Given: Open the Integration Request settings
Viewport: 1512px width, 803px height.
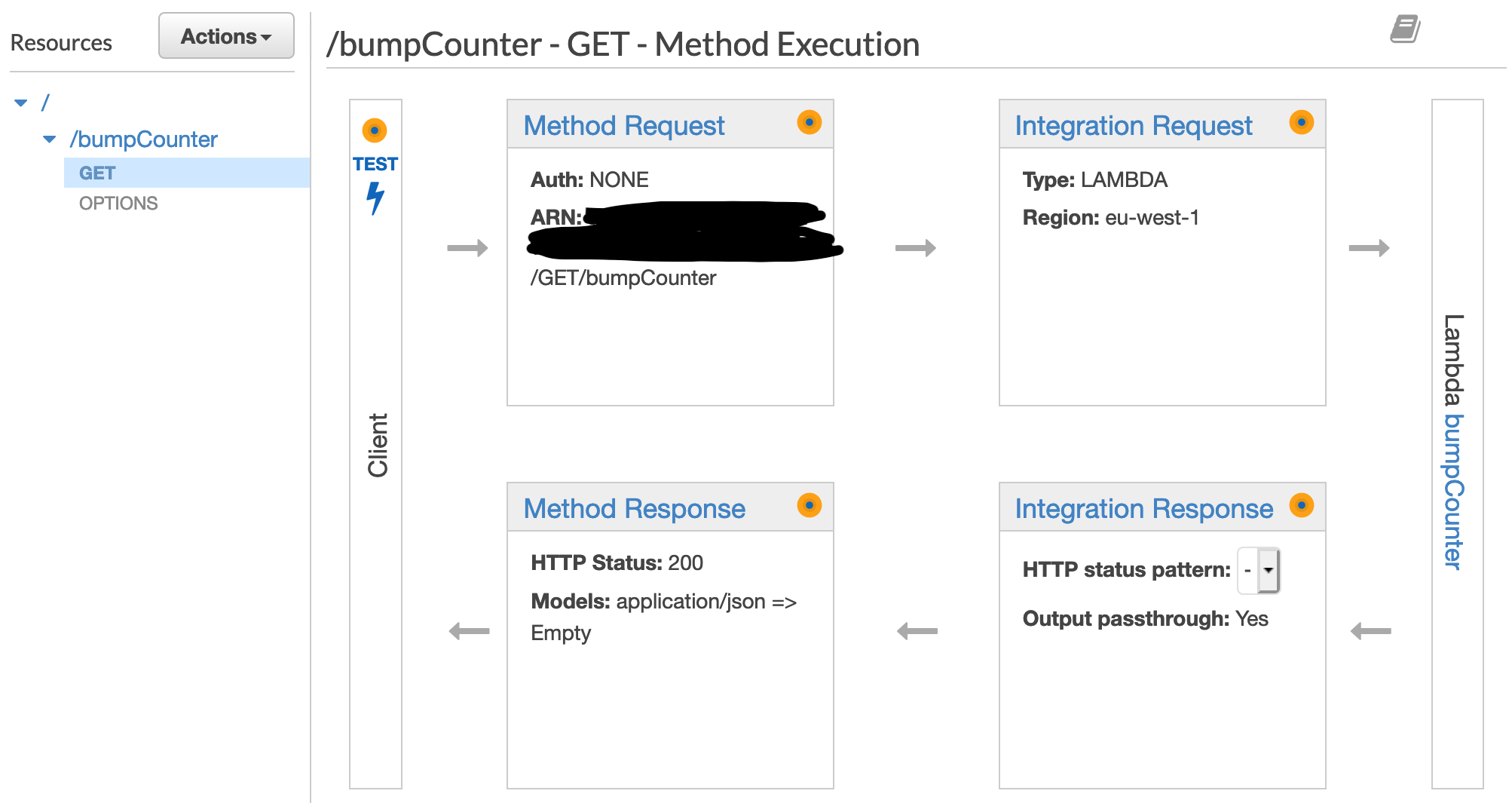Looking at the screenshot, I should point(1134,125).
